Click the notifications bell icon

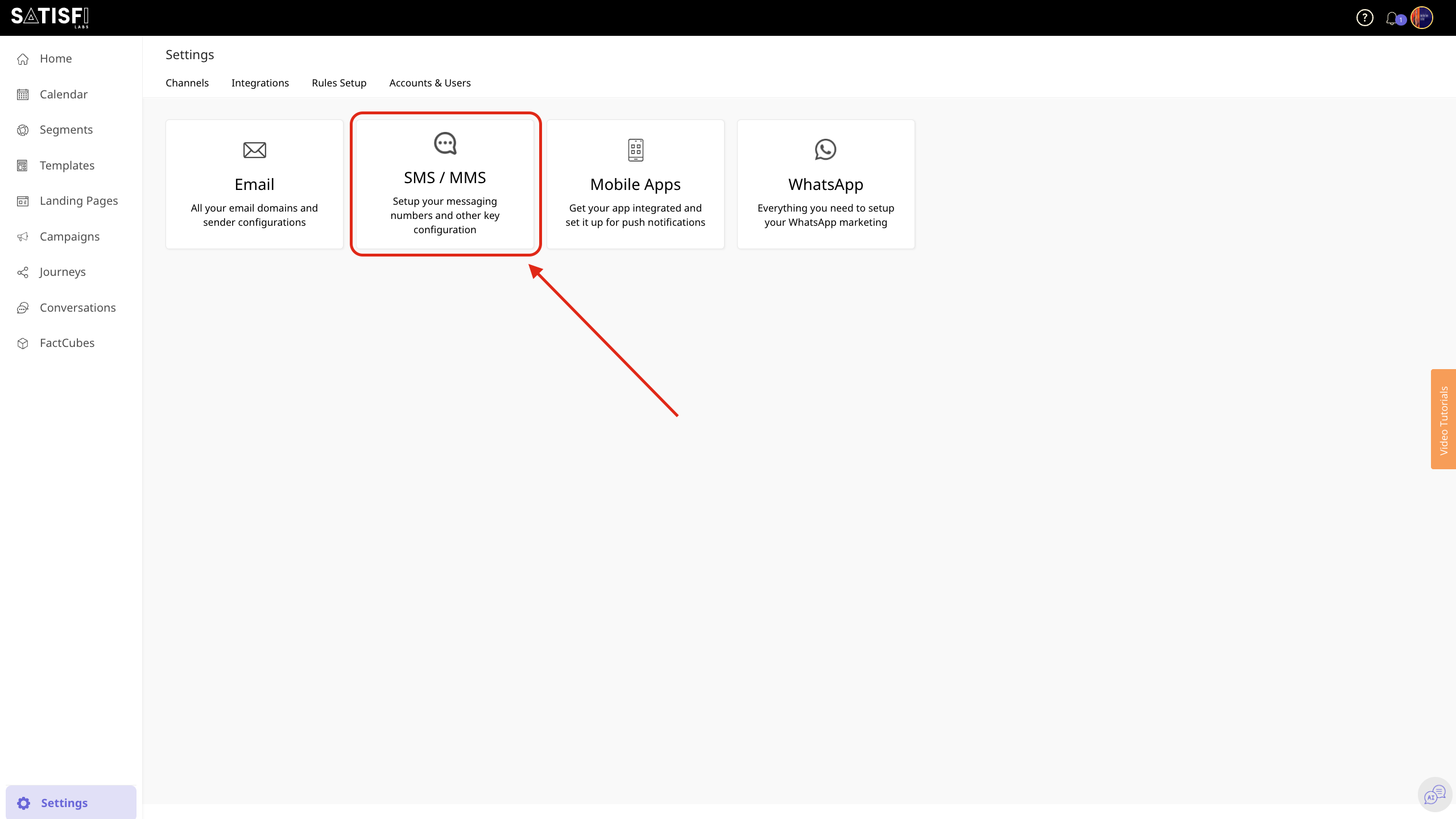1393,17
